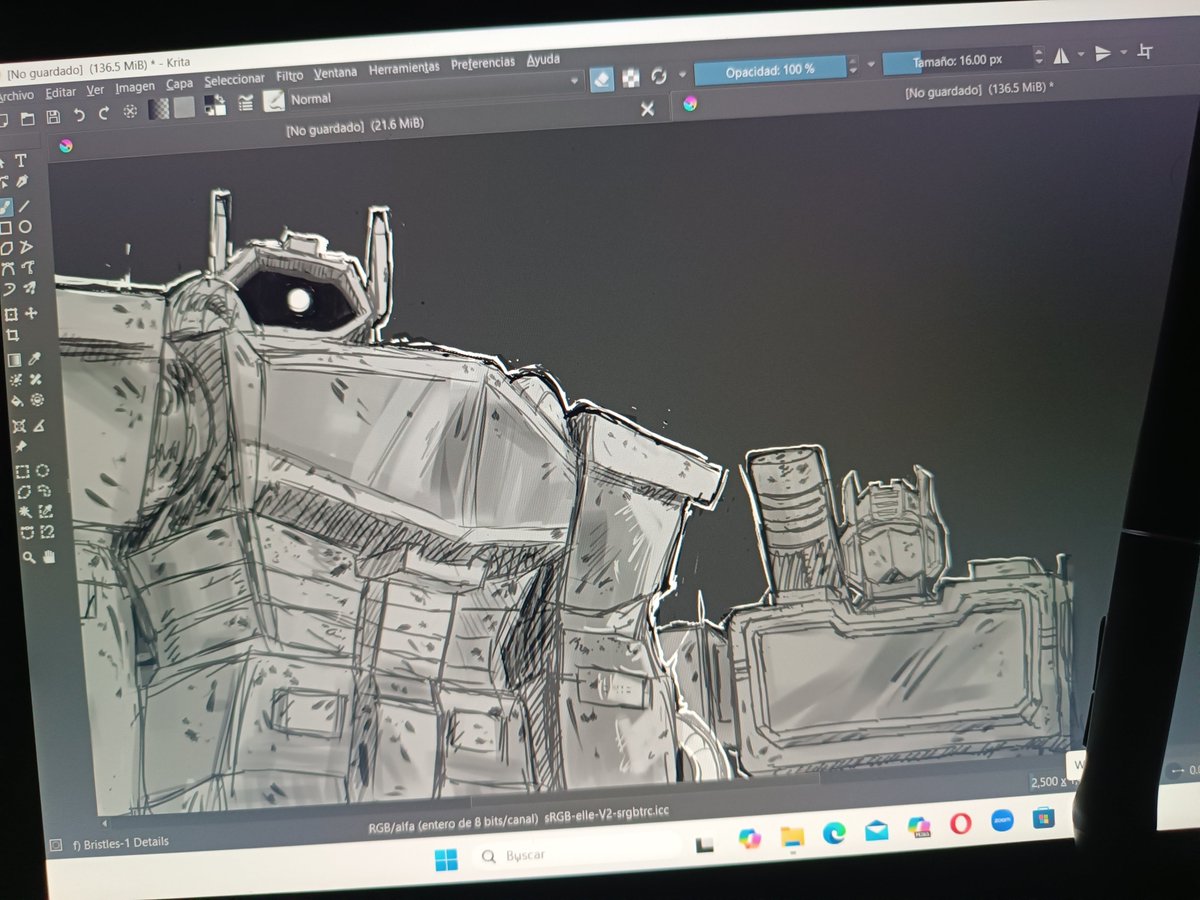Screen dimensions: 1200x900
Task: Select the Colorize Mask tool
Action: 16,380
